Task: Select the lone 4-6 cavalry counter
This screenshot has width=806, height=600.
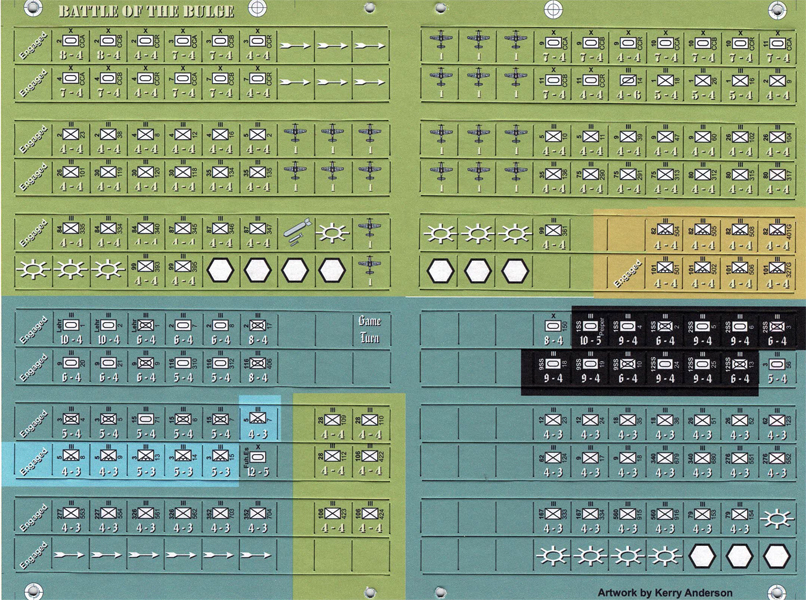Action: [x=628, y=84]
